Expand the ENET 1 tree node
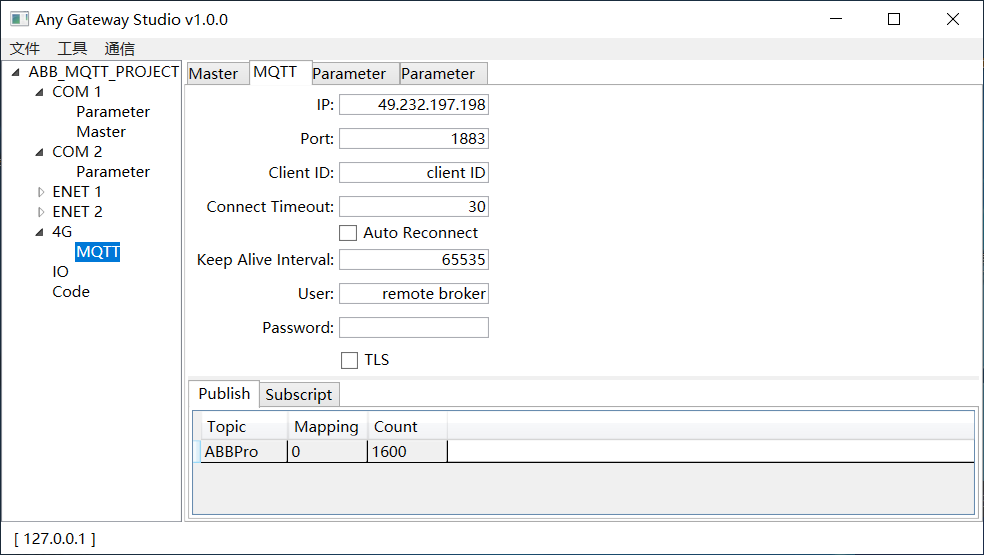 point(41,192)
